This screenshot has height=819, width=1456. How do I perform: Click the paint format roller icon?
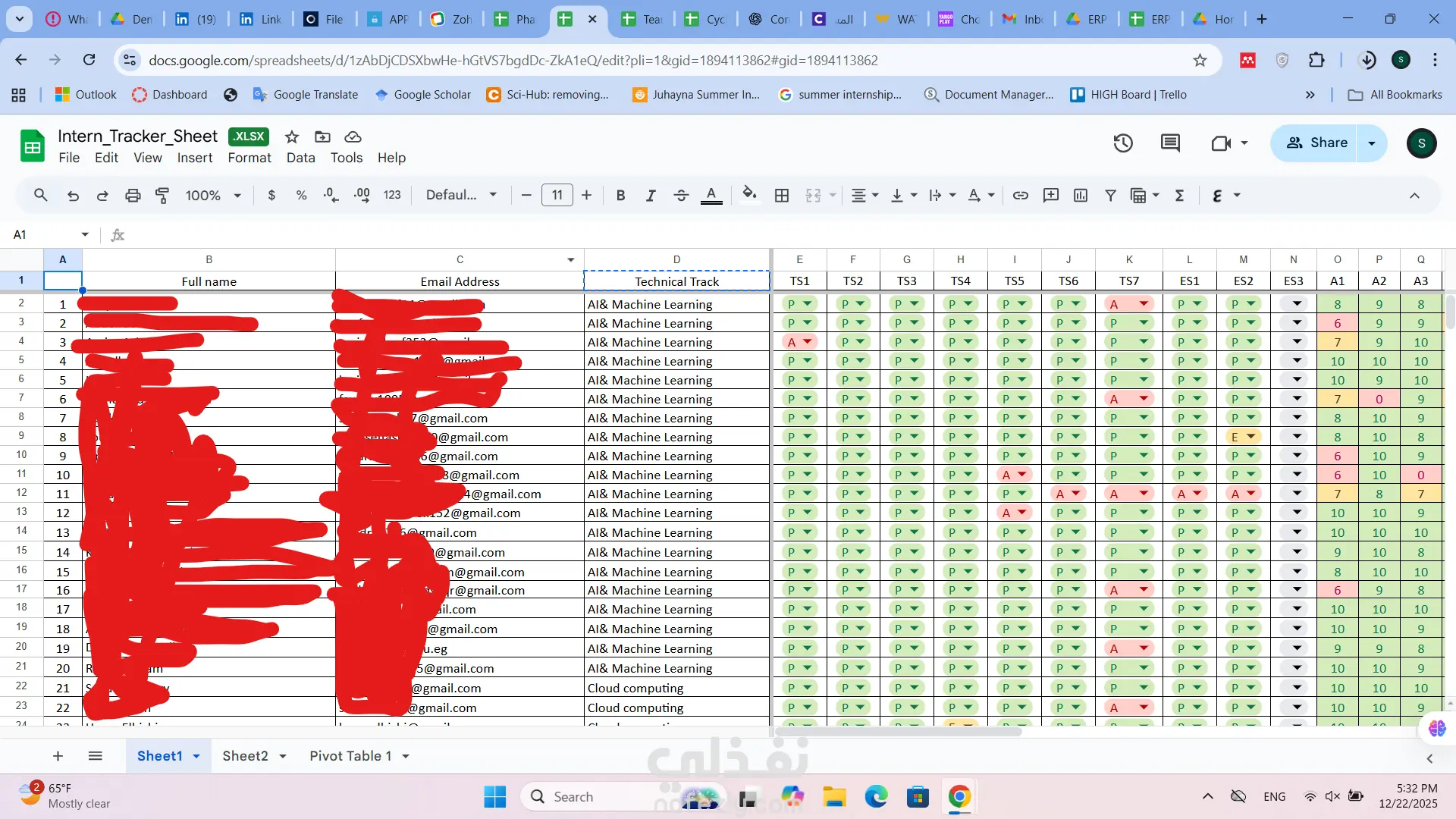(x=162, y=196)
